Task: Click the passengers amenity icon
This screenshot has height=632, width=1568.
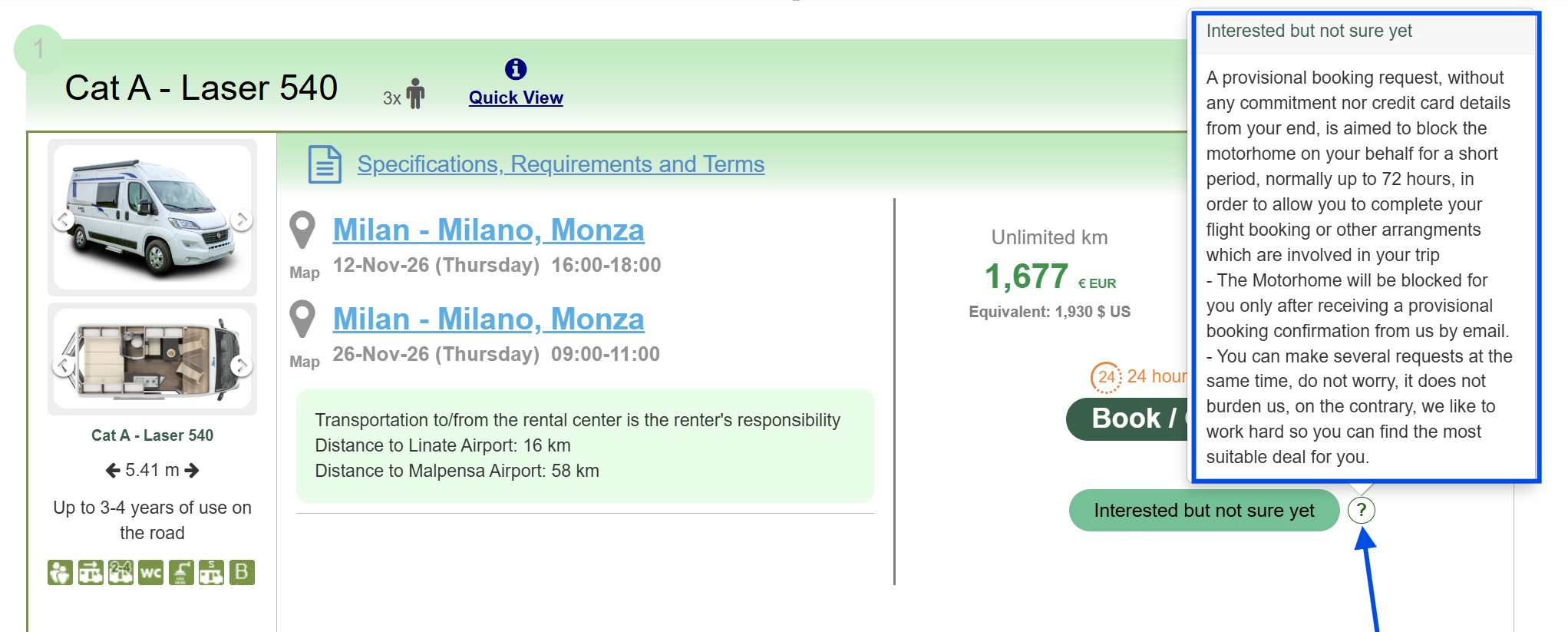Action: click(60, 572)
